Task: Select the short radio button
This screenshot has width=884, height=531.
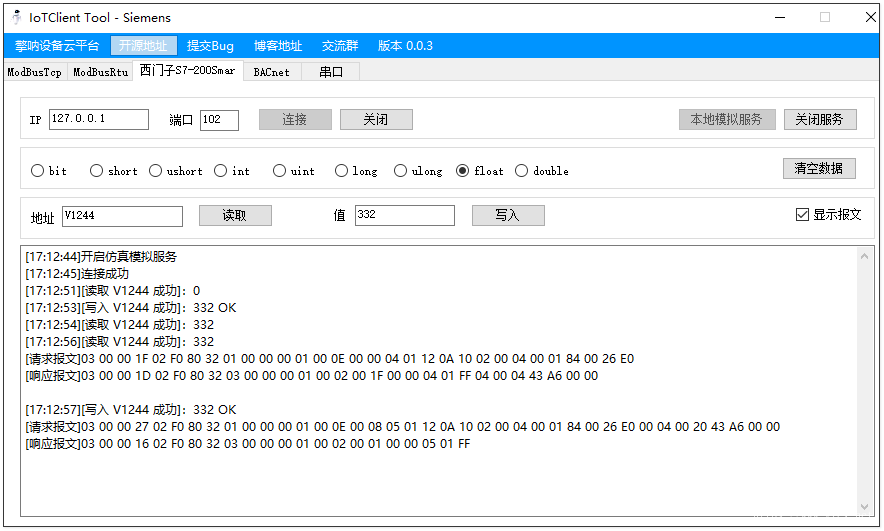Action: 113,171
